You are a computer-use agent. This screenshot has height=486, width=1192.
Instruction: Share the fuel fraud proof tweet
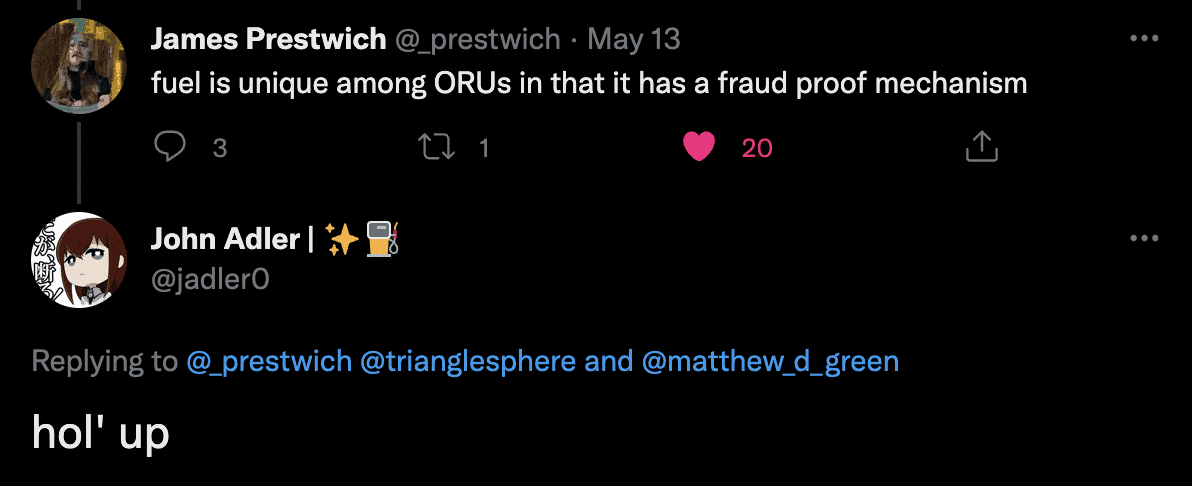(x=982, y=148)
